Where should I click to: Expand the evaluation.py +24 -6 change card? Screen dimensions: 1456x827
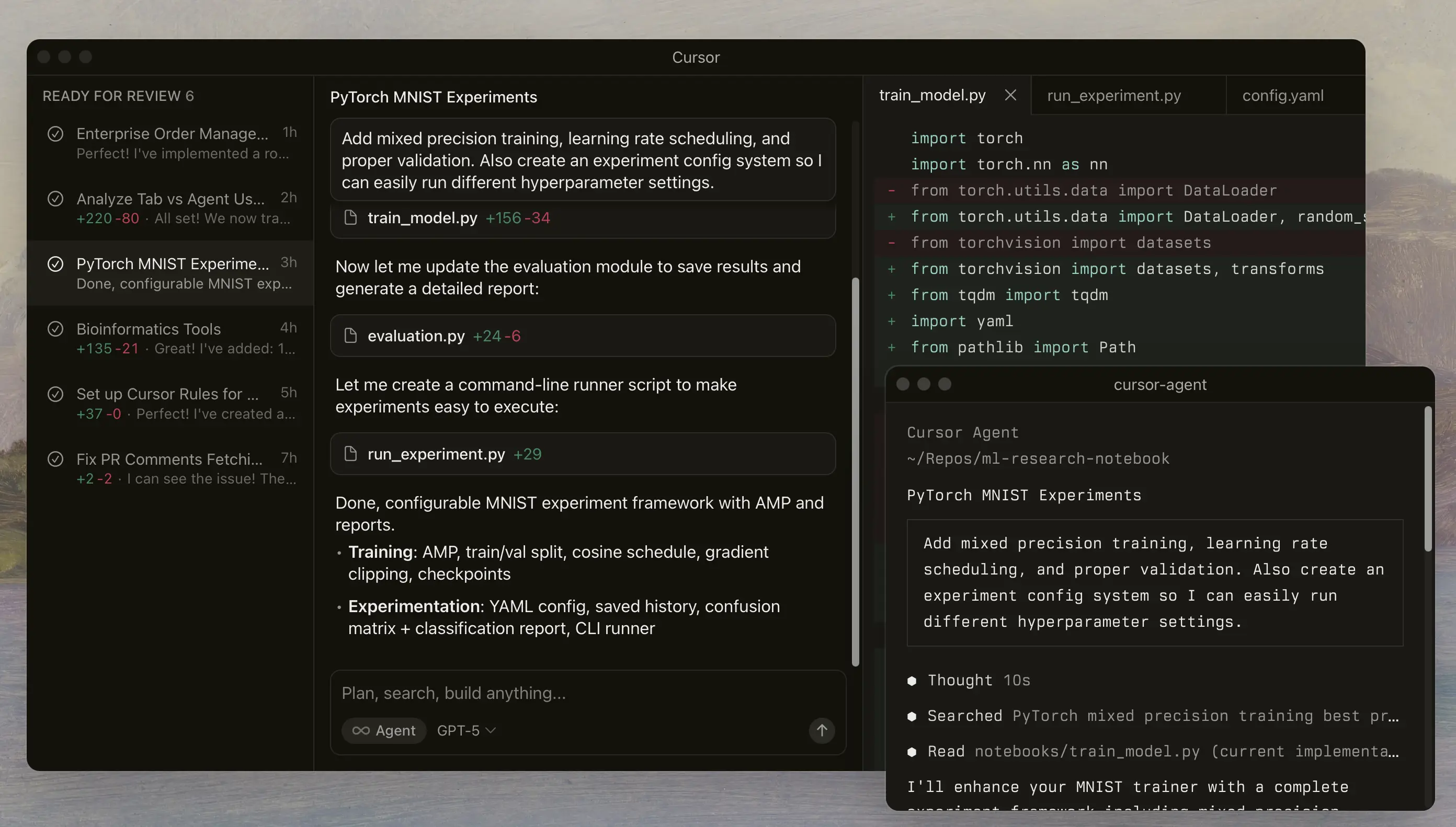pyautogui.click(x=582, y=336)
